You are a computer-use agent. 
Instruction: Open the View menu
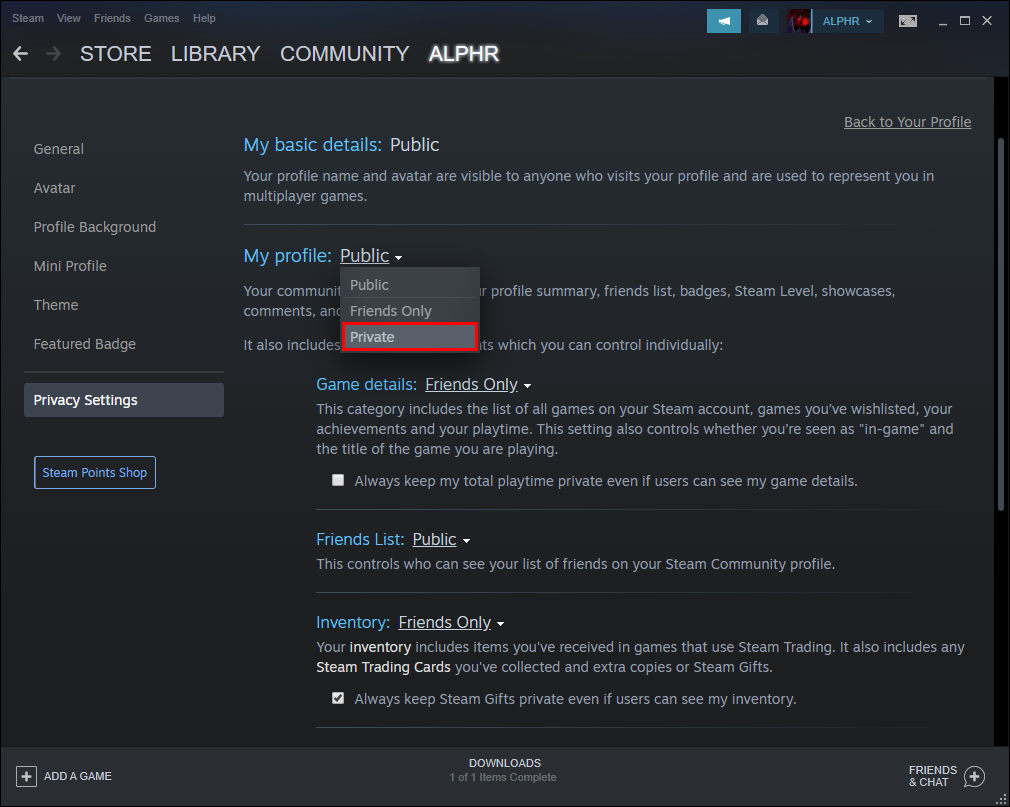point(68,18)
